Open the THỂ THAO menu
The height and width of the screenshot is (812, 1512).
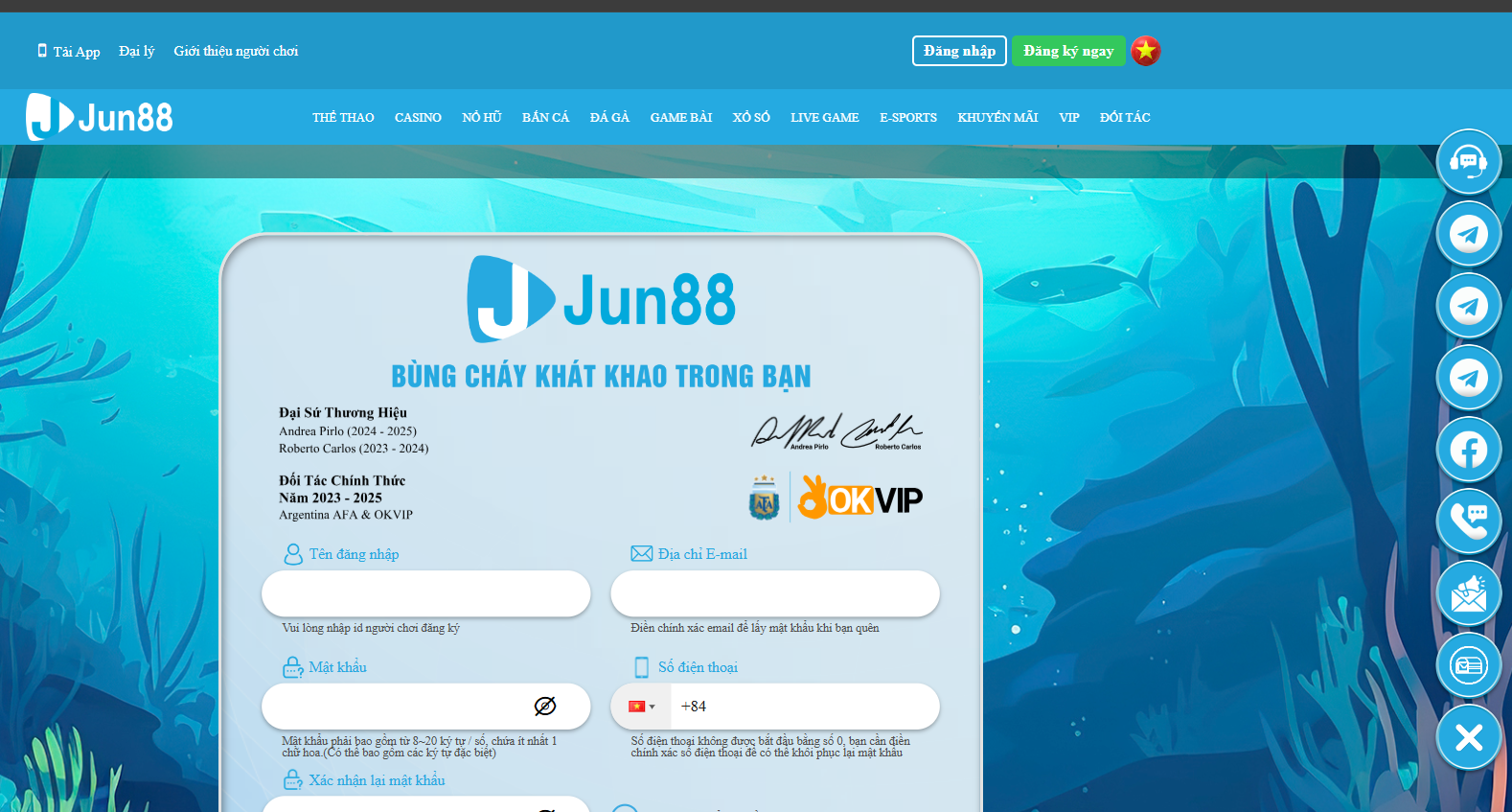(x=343, y=117)
